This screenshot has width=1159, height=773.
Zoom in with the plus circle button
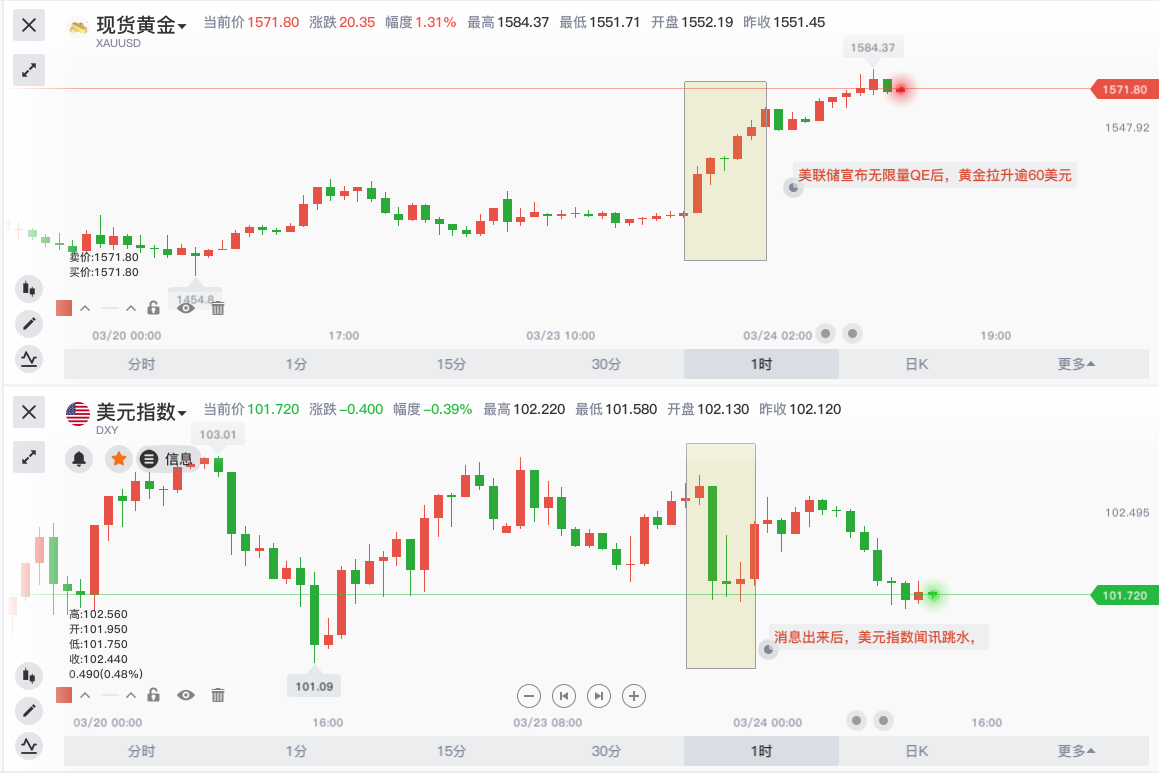(633, 696)
